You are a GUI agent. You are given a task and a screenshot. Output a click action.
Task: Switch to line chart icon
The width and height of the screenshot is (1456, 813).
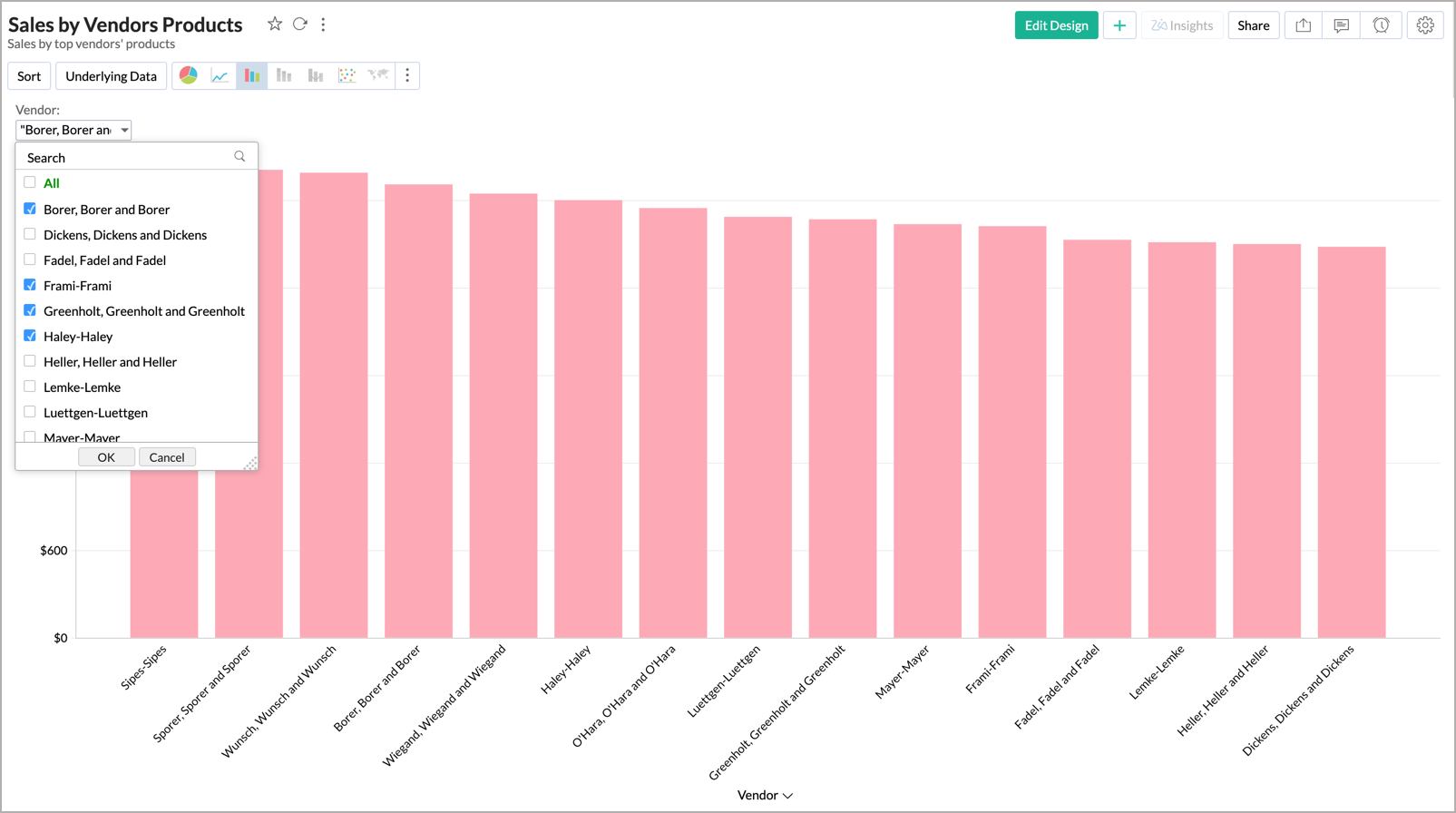[x=220, y=76]
